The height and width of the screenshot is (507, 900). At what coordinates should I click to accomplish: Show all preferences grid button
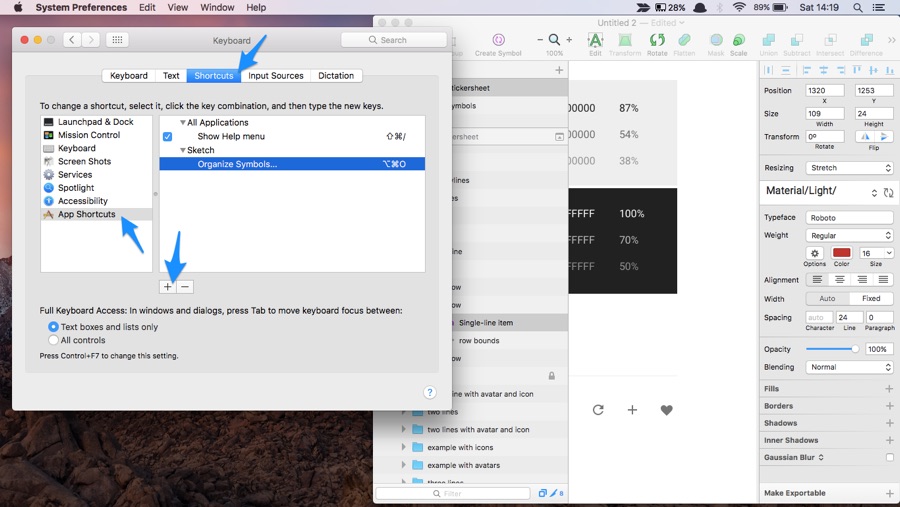click(117, 40)
